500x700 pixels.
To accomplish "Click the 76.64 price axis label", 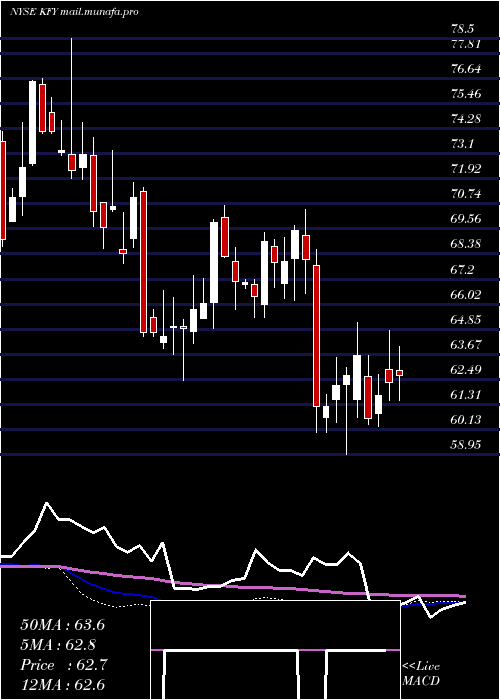I will (466, 69).
